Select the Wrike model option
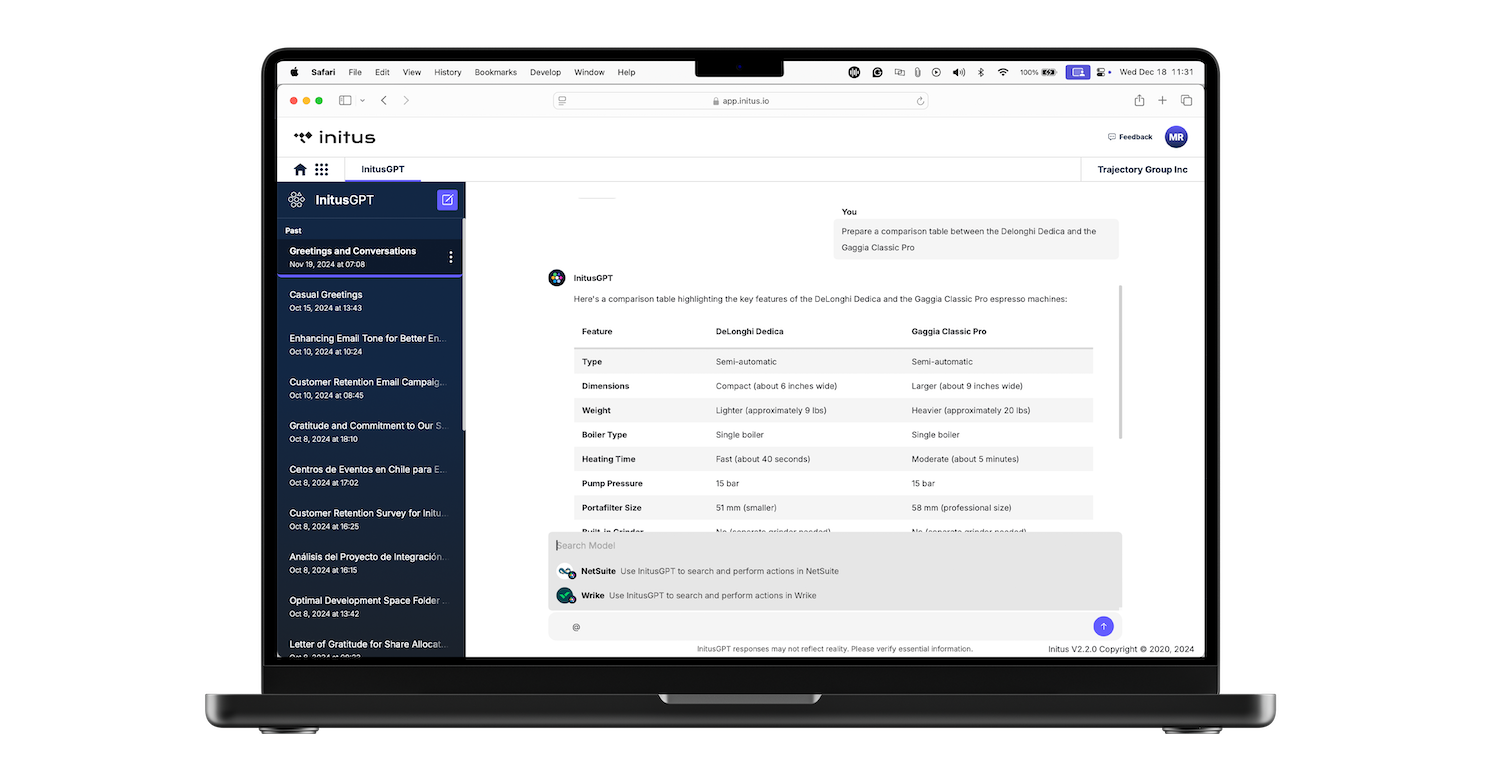This screenshot has height=764, width=1500. click(x=835, y=595)
